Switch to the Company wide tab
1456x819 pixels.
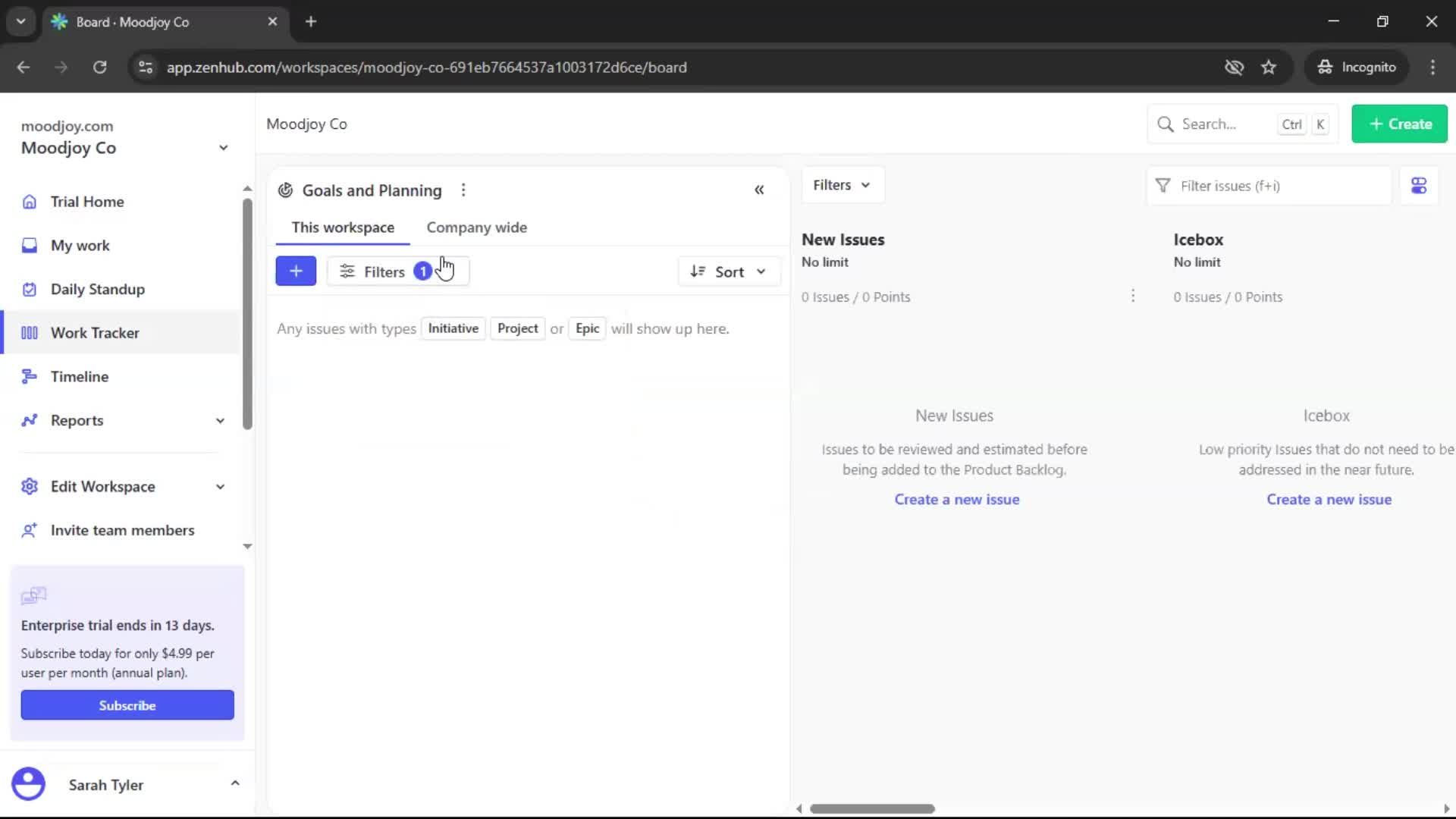click(476, 227)
